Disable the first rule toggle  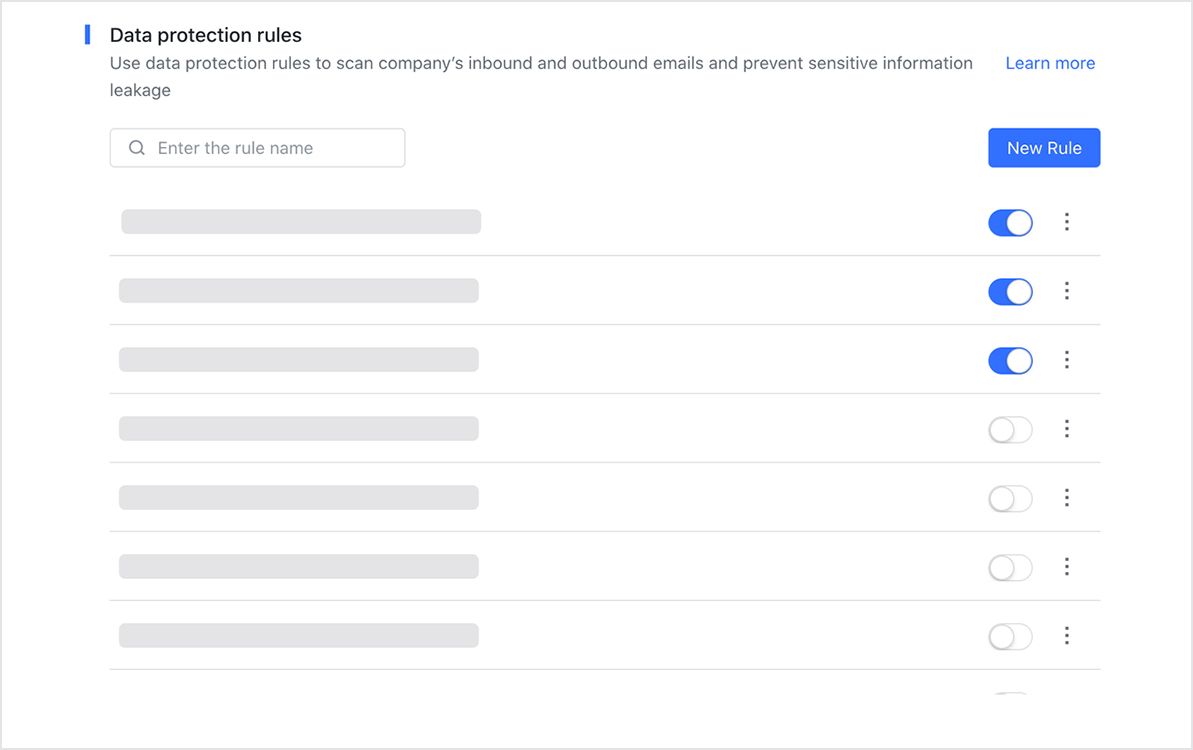[x=1010, y=223]
